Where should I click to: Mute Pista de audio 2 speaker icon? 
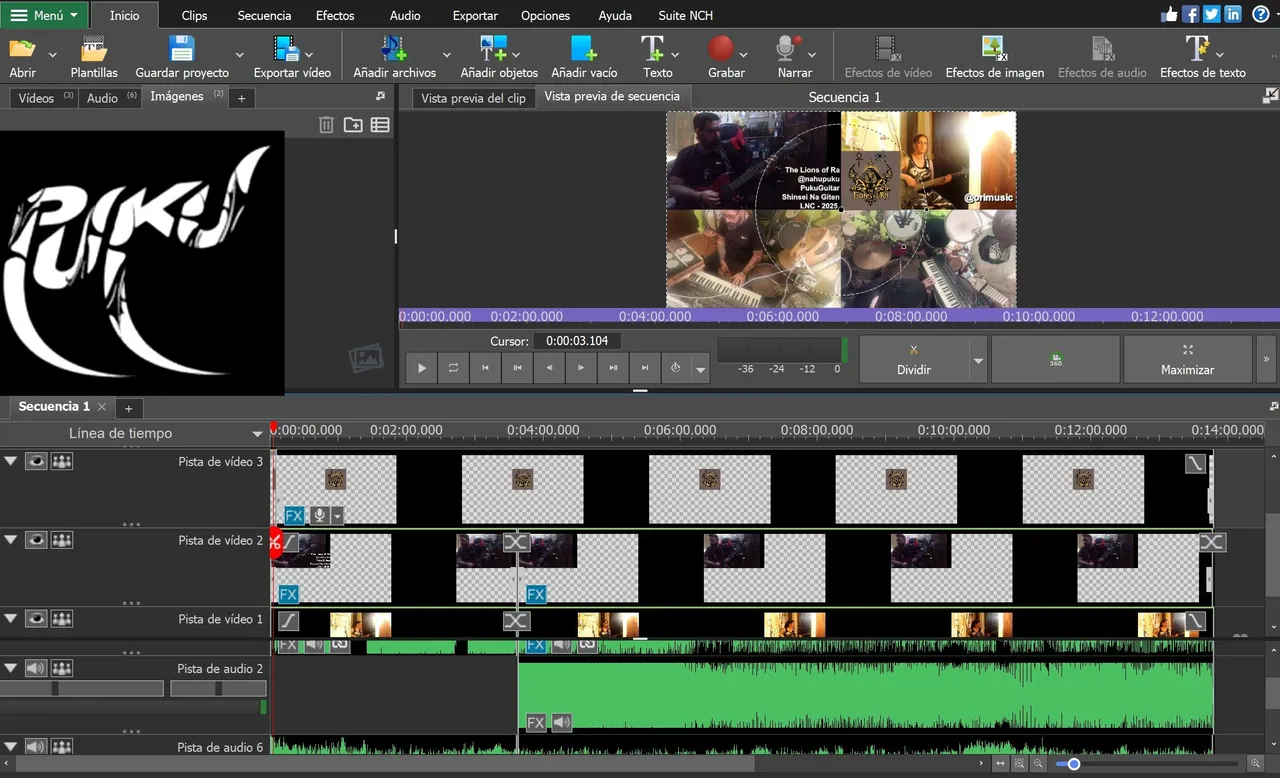(36, 668)
